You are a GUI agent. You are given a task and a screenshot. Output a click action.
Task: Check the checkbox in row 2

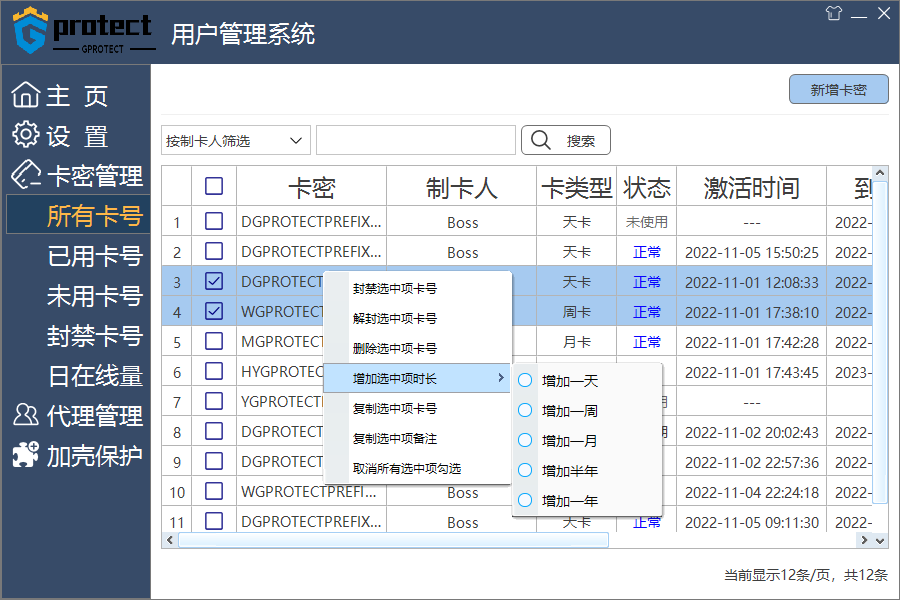click(x=214, y=251)
